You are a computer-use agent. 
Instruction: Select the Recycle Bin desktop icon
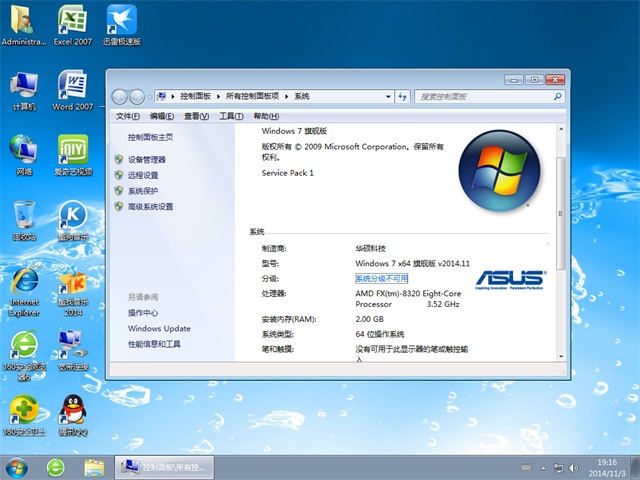tap(23, 220)
